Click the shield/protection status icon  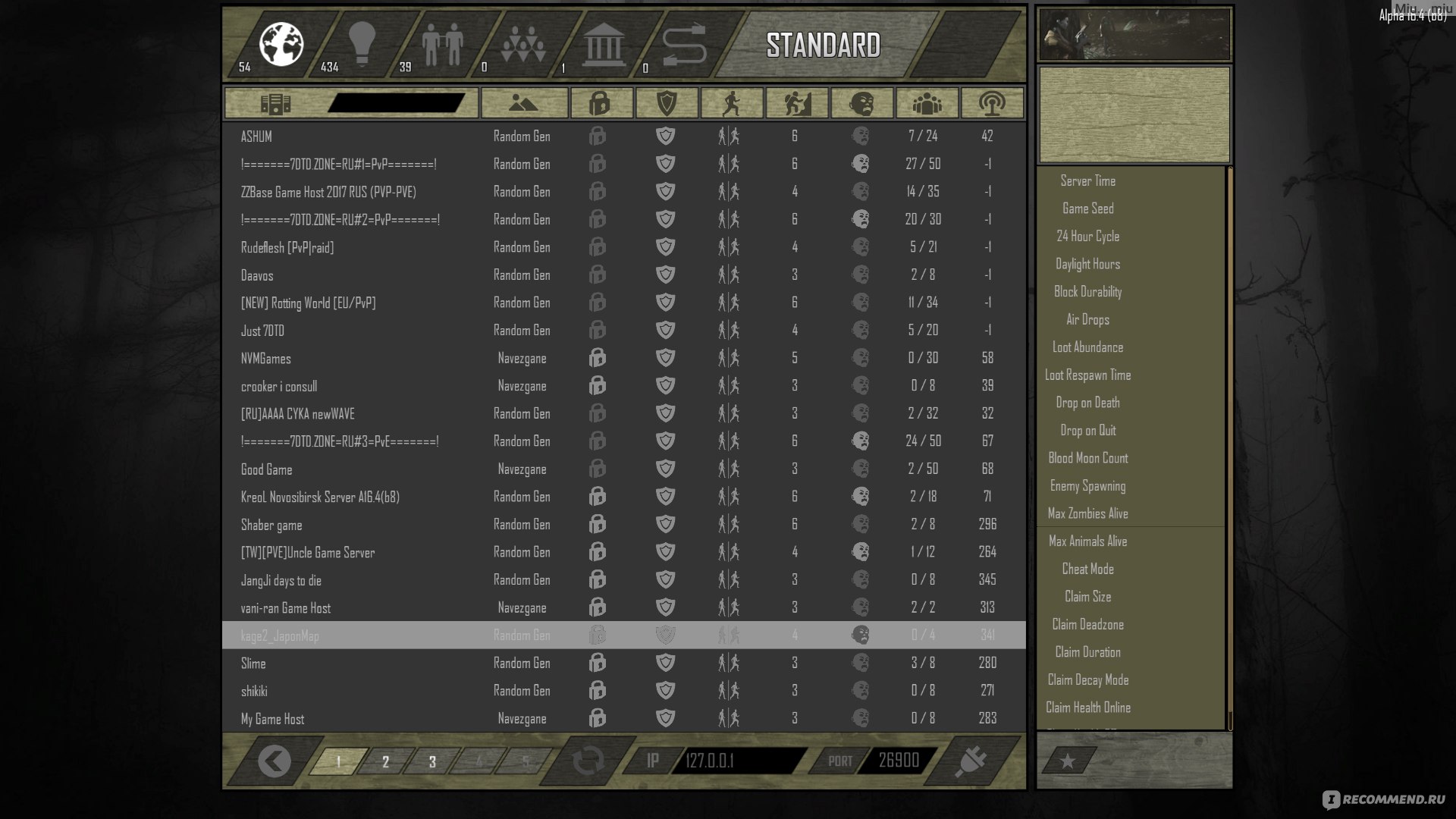click(666, 103)
